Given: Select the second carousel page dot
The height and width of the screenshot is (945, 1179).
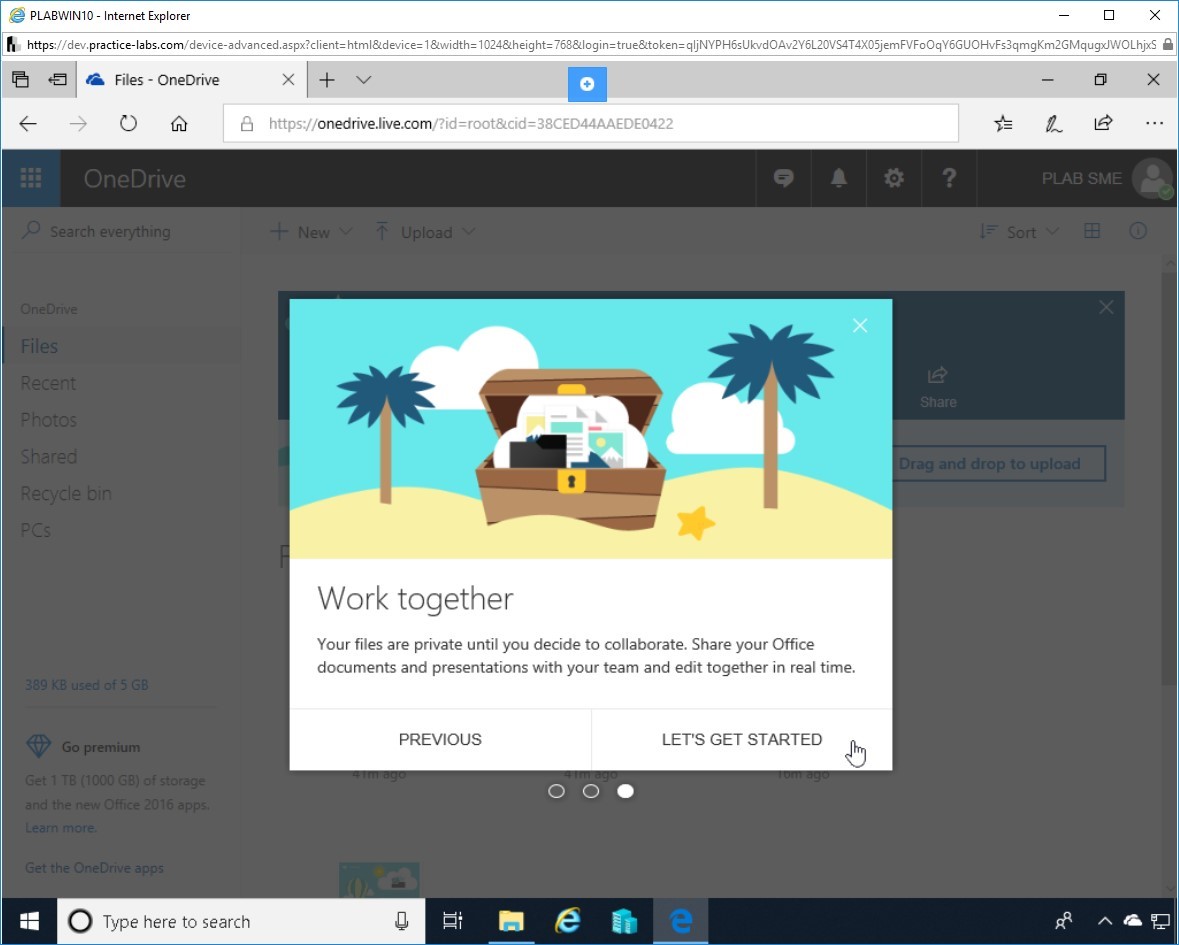Looking at the screenshot, I should pyautogui.click(x=591, y=791).
